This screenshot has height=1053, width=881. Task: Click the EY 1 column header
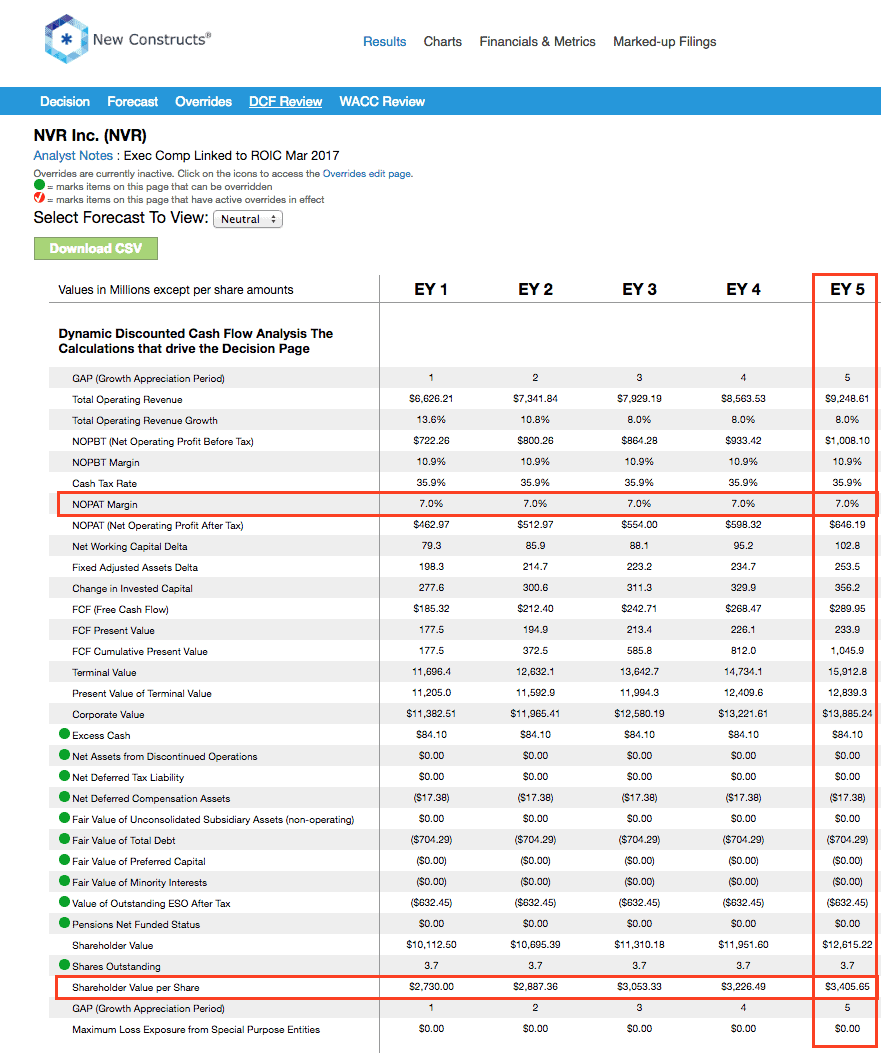click(431, 289)
